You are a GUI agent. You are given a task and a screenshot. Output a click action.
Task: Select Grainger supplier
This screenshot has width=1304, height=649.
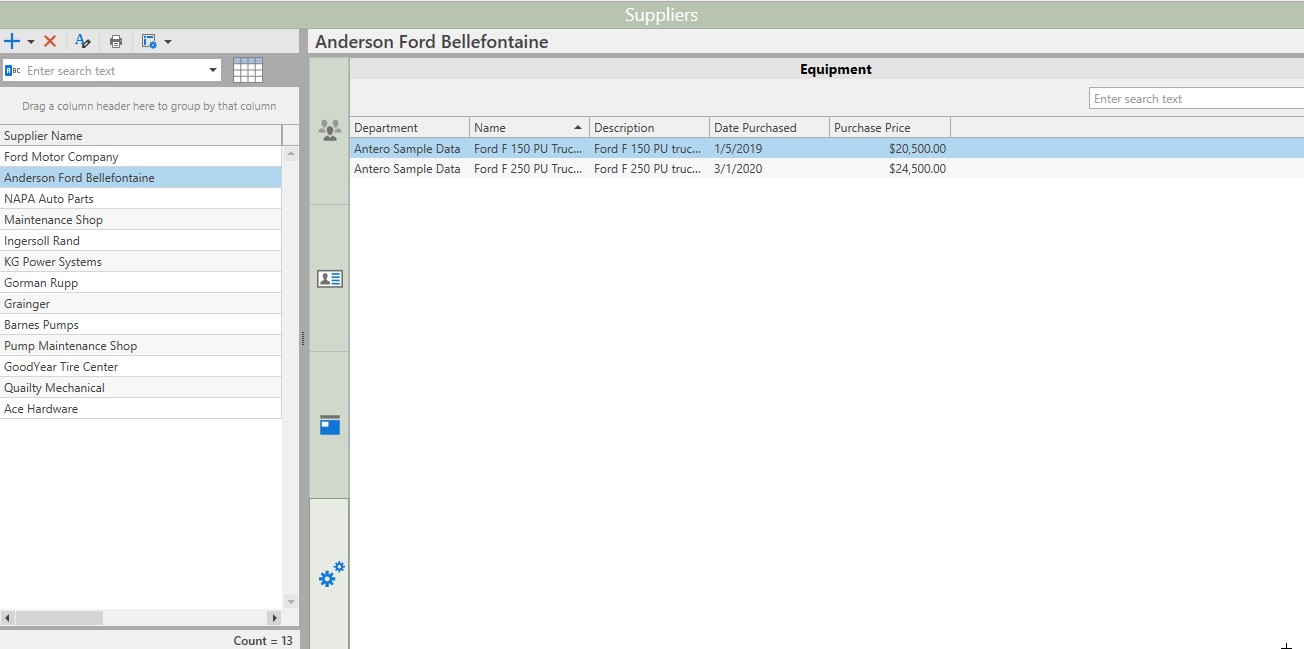(x=141, y=303)
